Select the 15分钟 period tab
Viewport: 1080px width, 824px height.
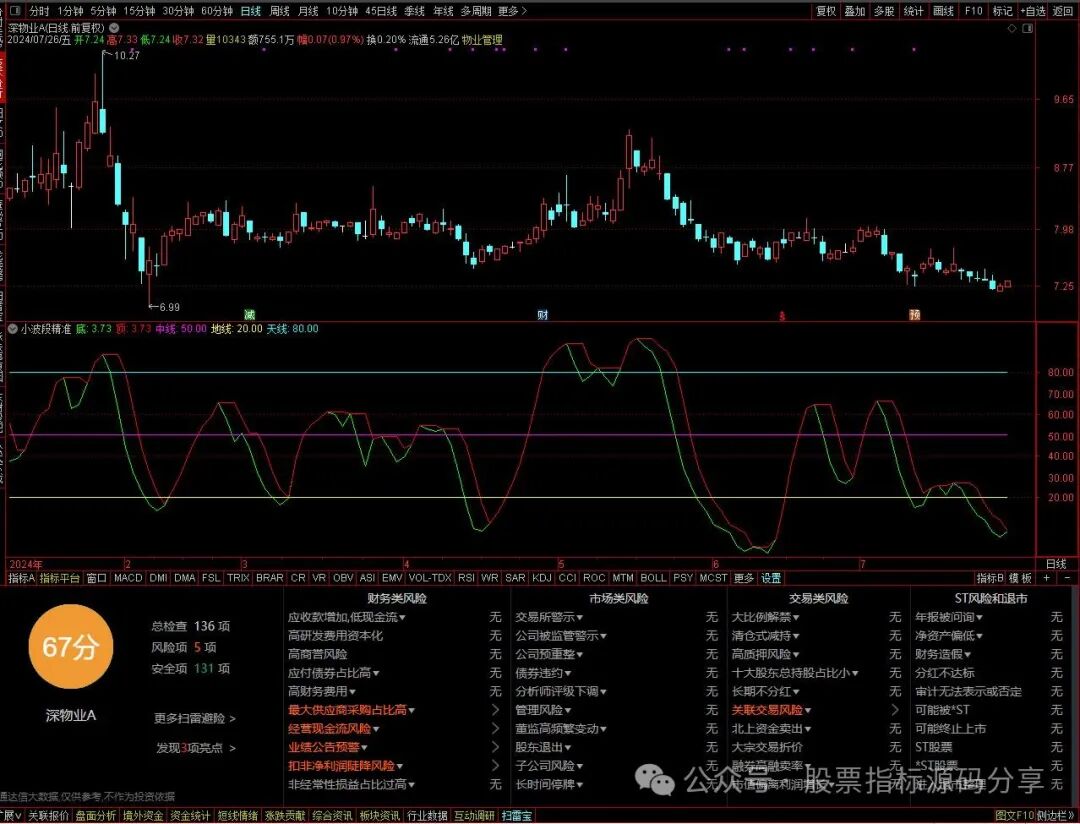click(x=140, y=11)
